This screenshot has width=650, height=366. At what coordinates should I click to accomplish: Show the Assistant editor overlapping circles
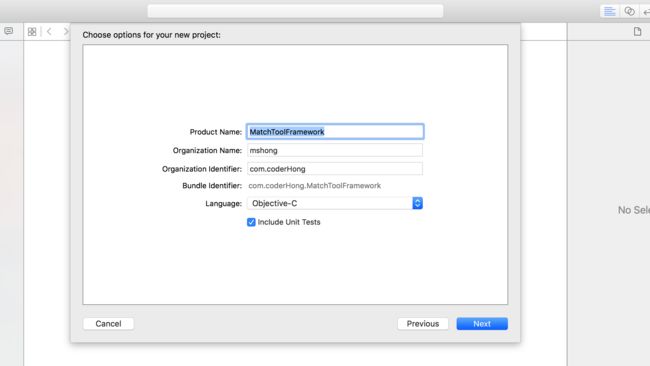click(x=629, y=11)
